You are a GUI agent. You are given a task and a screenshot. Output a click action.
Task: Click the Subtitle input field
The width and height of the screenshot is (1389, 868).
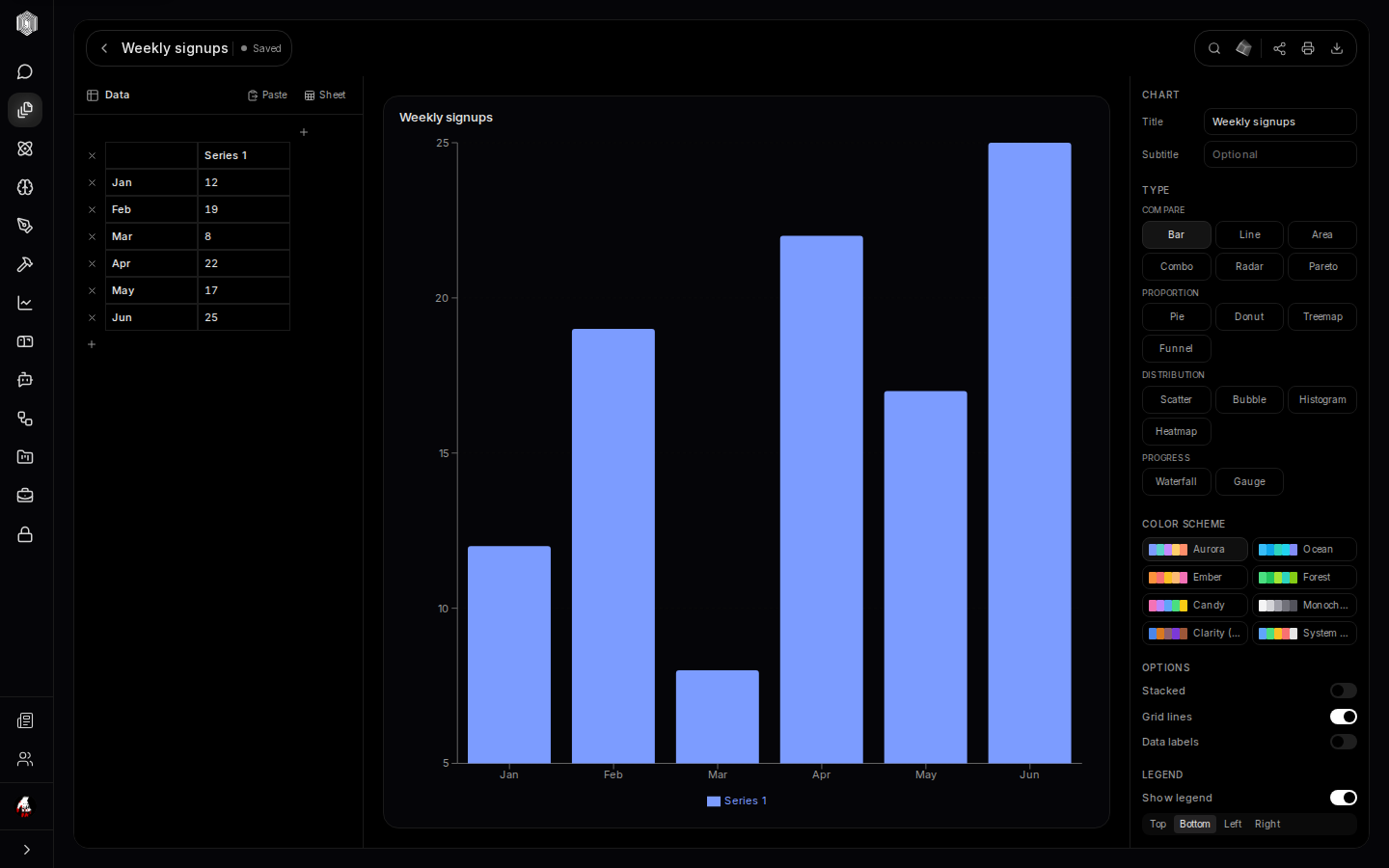pos(1280,154)
